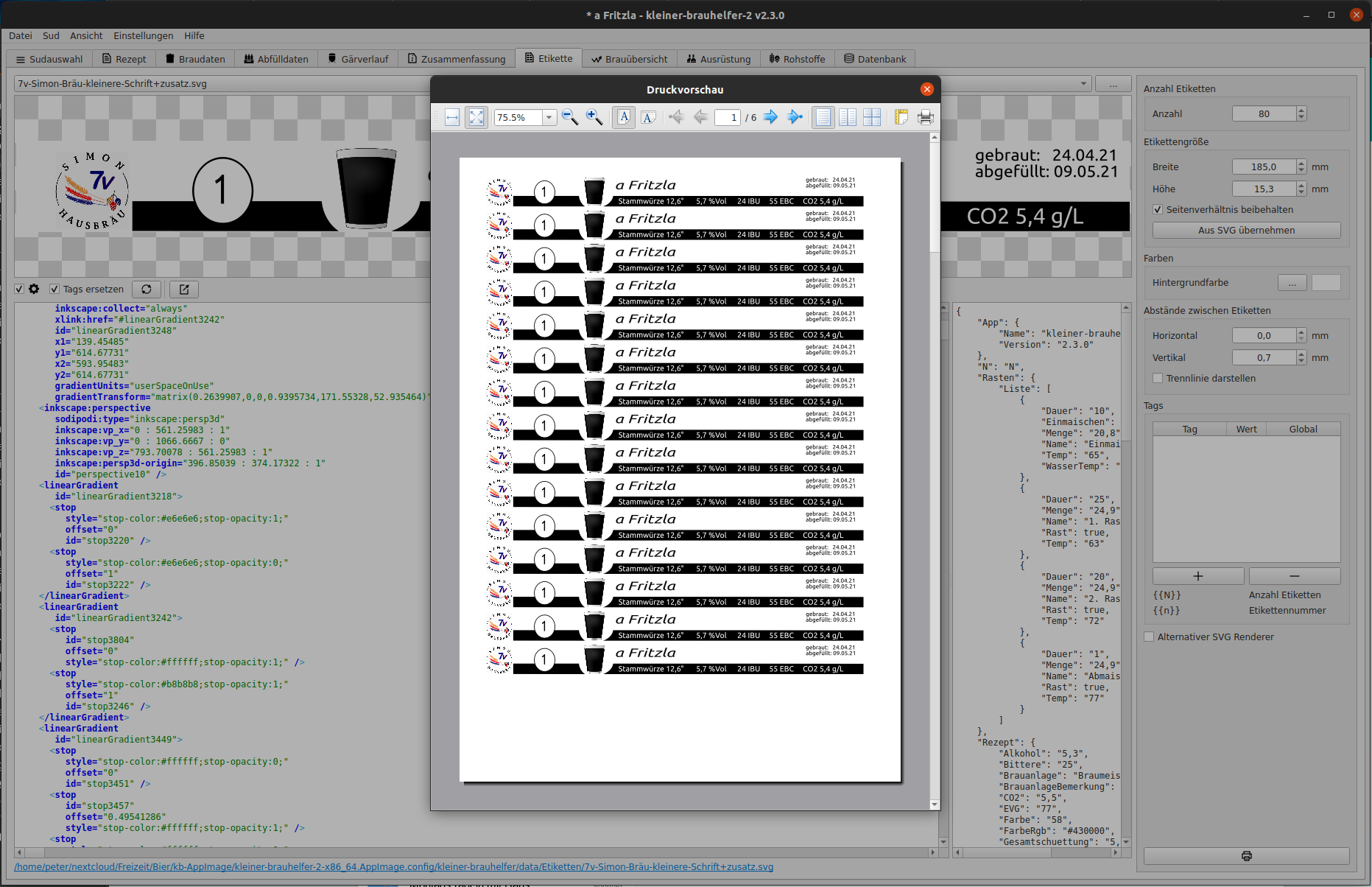The width and height of the screenshot is (1372, 887).
Task: Open page setup in print preview
Action: tap(901, 117)
